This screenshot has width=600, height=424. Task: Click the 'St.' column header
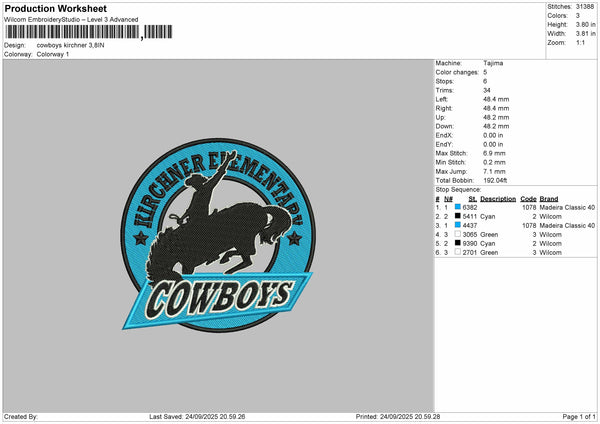[x=473, y=199]
